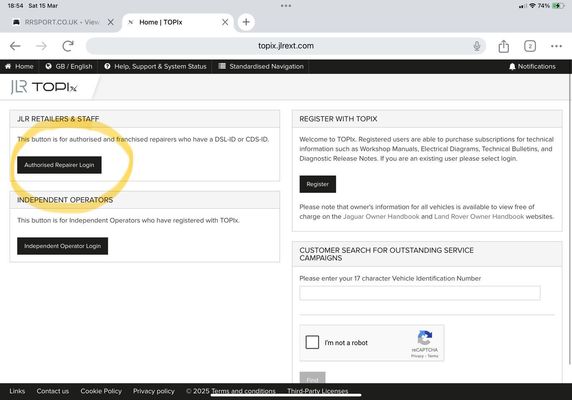The width and height of the screenshot is (572, 400).
Task: Open reCAPTCHA Terms link
Action: click(x=433, y=356)
